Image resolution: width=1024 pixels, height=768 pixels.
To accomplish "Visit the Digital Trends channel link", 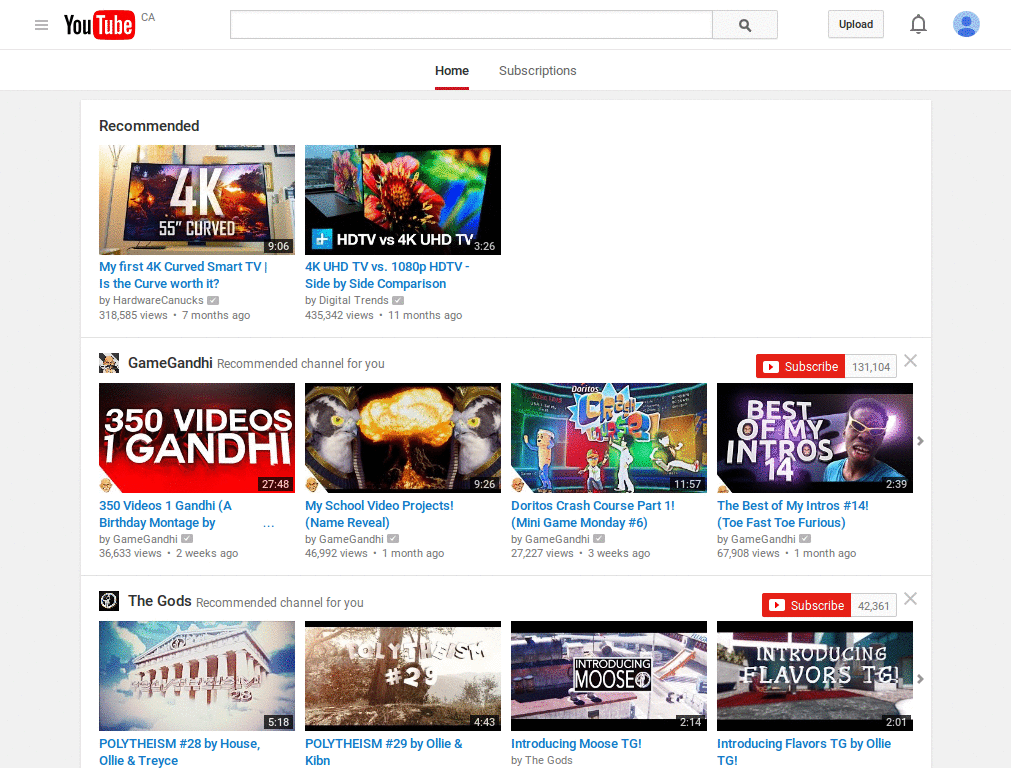I will click(x=353, y=300).
